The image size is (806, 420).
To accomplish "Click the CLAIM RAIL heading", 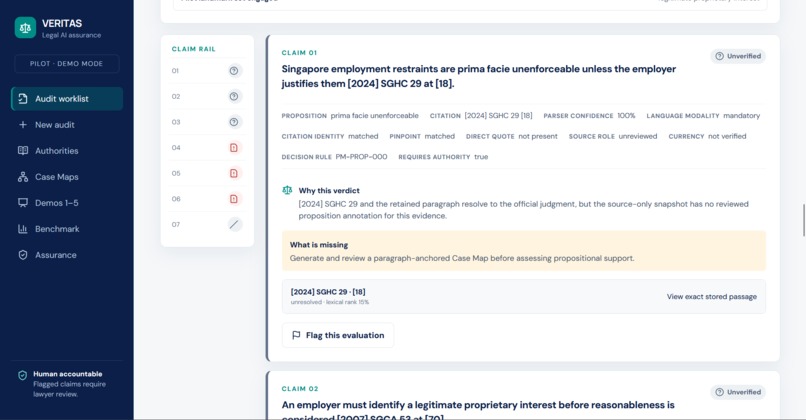I will pos(194,49).
